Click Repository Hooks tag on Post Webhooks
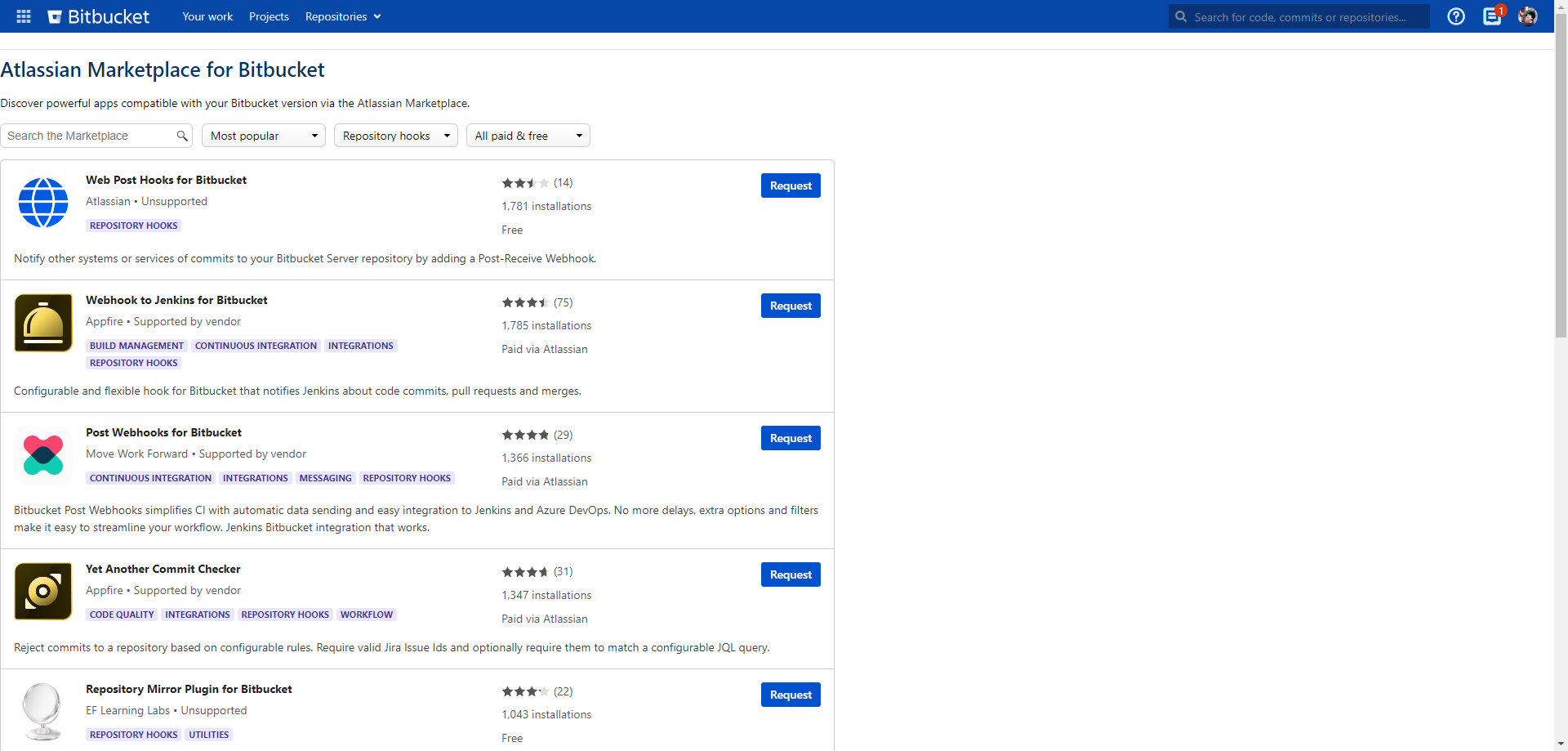 (407, 478)
